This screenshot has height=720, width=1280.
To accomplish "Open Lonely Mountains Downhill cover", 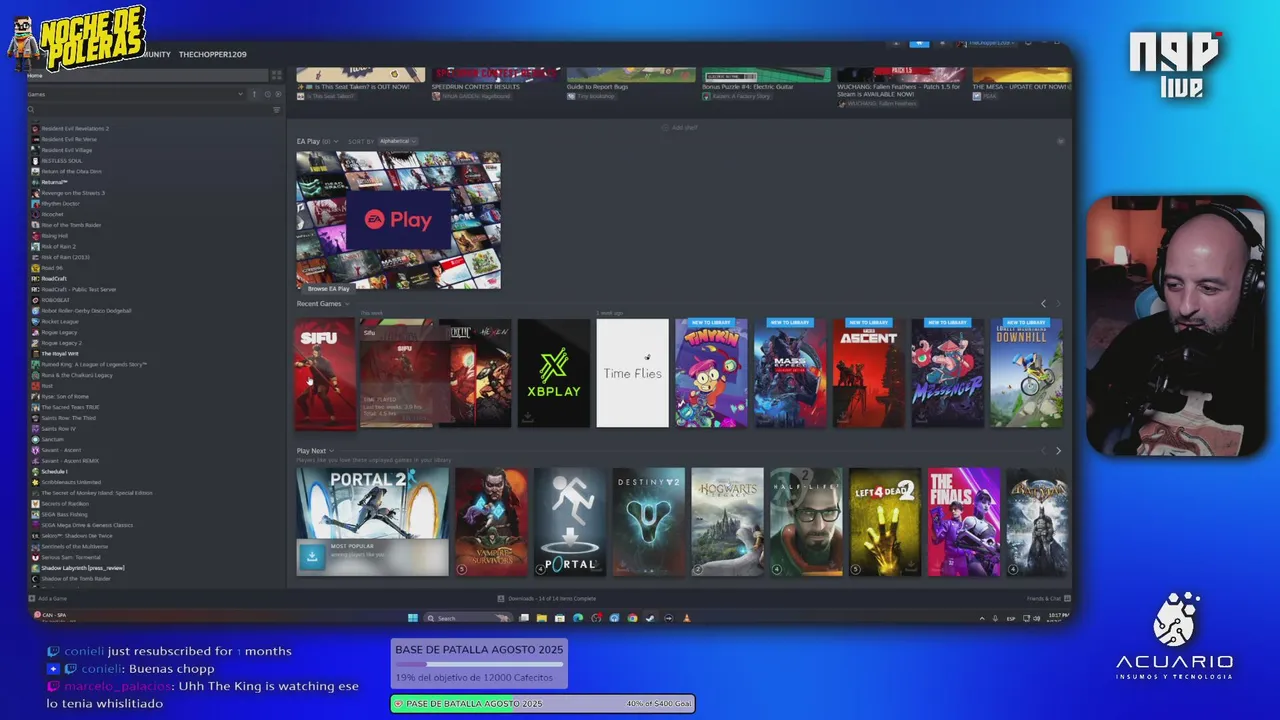I will tap(1026, 373).
